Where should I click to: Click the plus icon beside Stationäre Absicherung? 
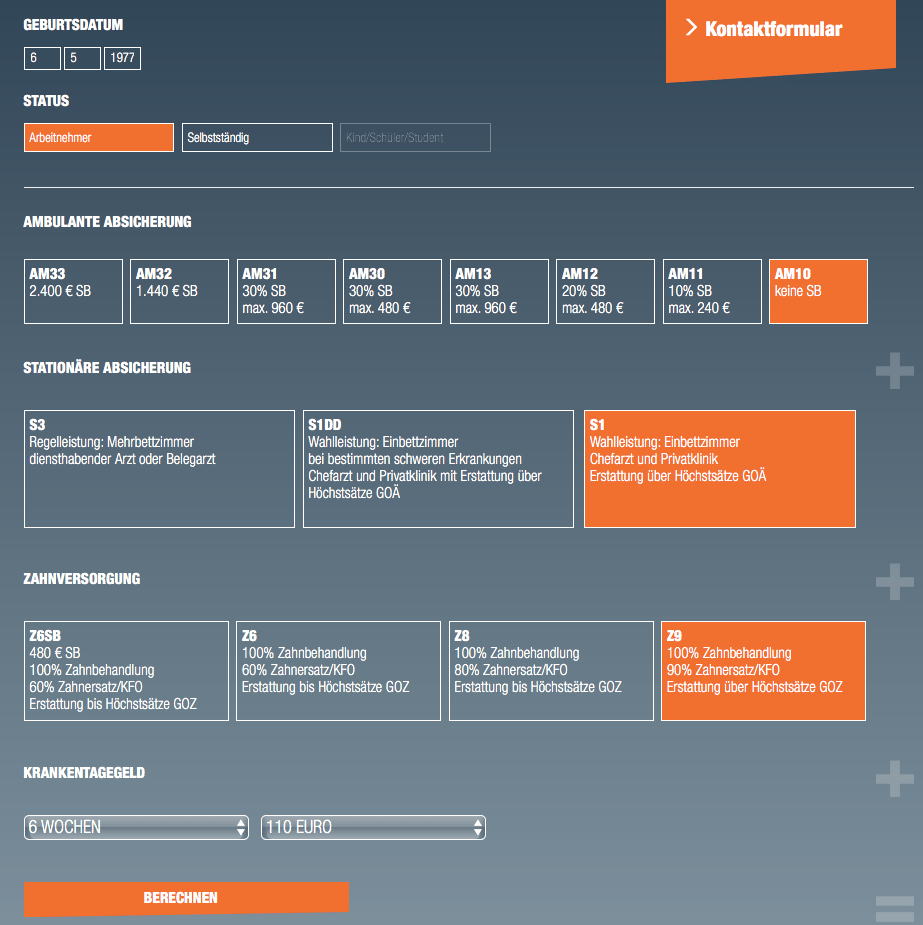click(x=895, y=370)
